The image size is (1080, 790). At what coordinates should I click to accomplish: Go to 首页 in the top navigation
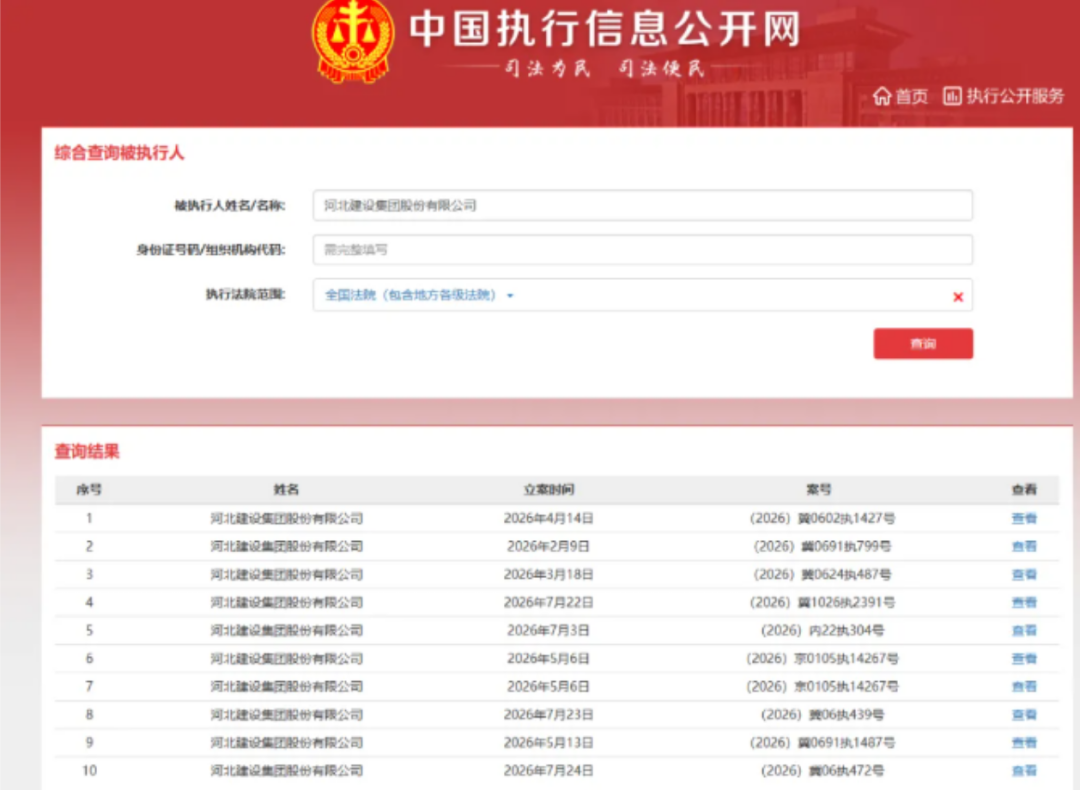pyautogui.click(x=911, y=96)
